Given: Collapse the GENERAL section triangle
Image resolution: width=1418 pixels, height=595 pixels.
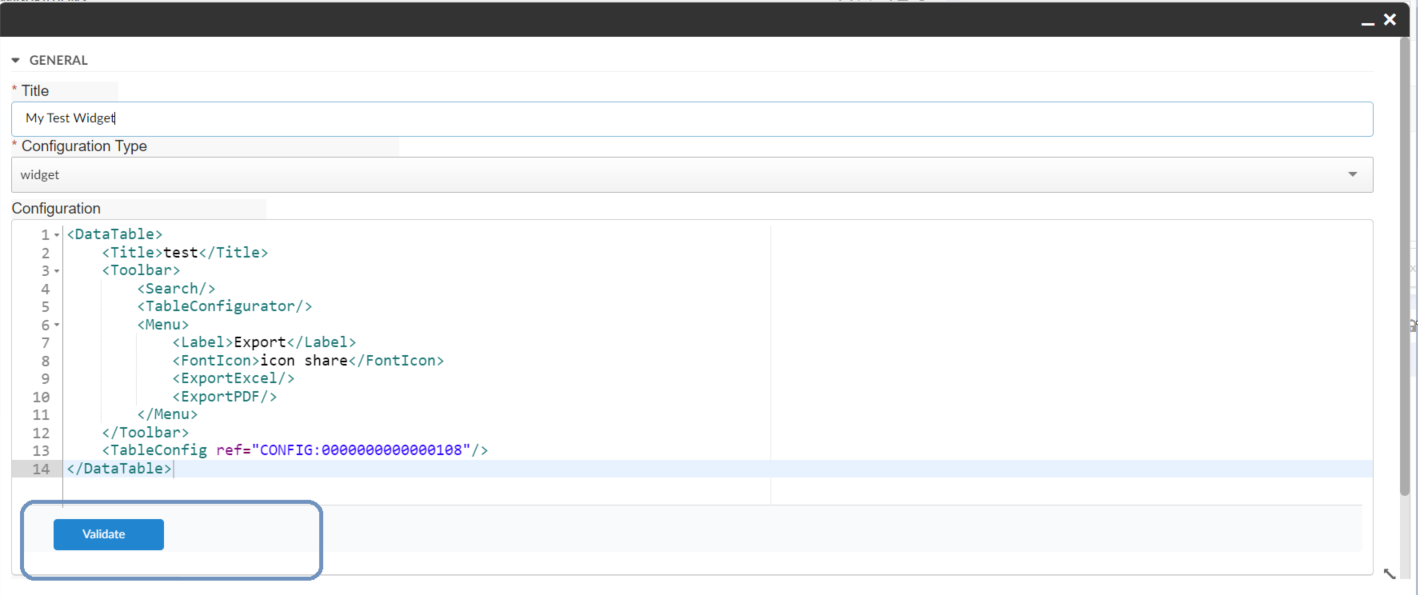Looking at the screenshot, I should [16, 61].
